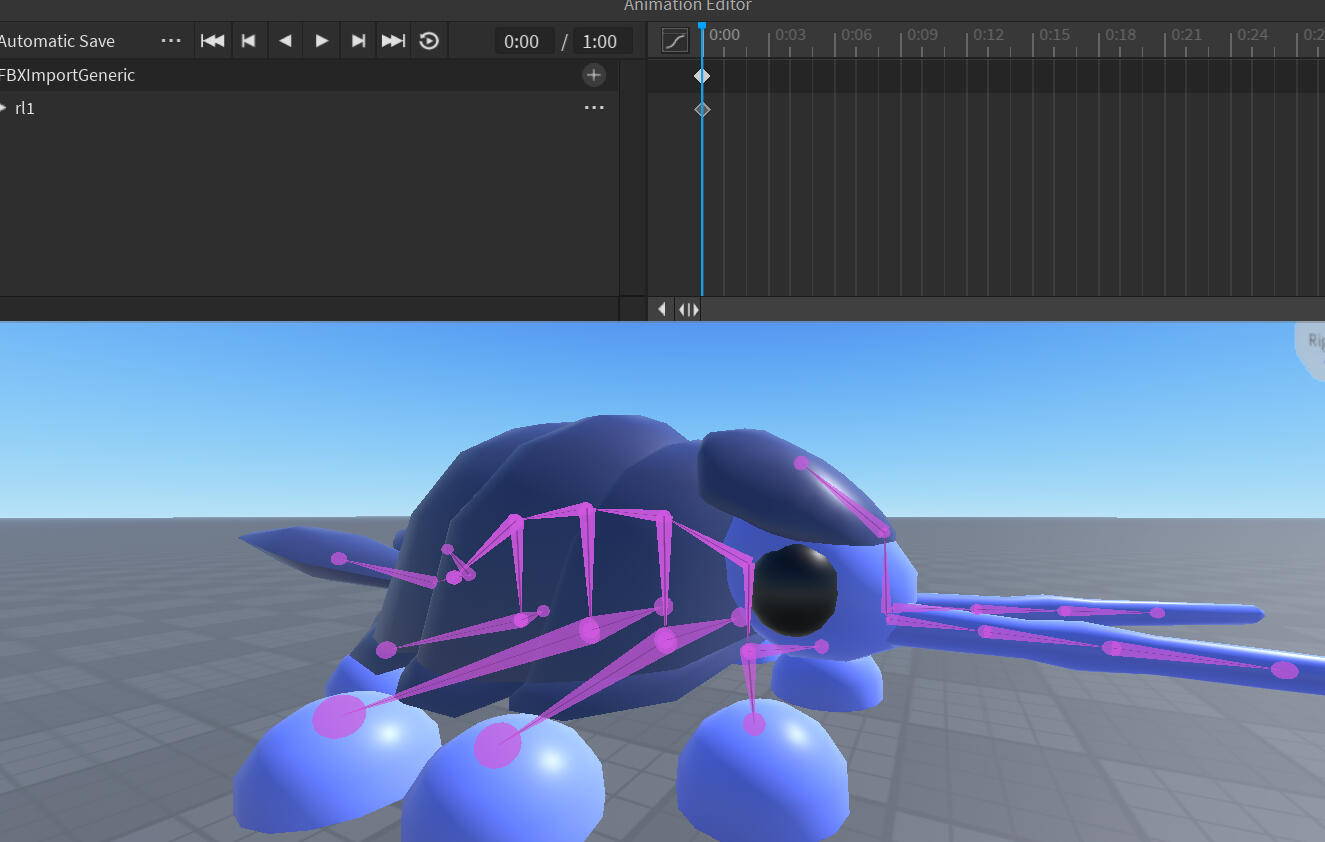
Task: Click the animation length field showing 1:00
Action: pyautogui.click(x=599, y=41)
